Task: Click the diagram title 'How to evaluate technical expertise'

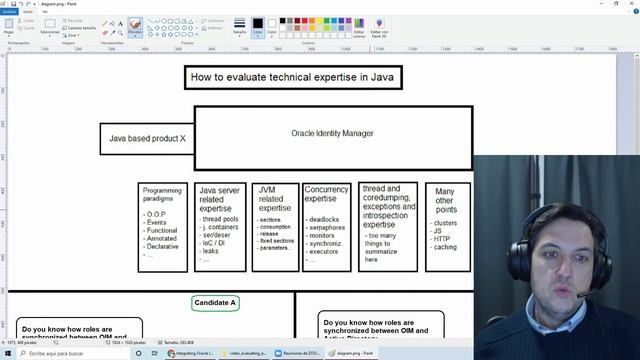Action: [292, 77]
